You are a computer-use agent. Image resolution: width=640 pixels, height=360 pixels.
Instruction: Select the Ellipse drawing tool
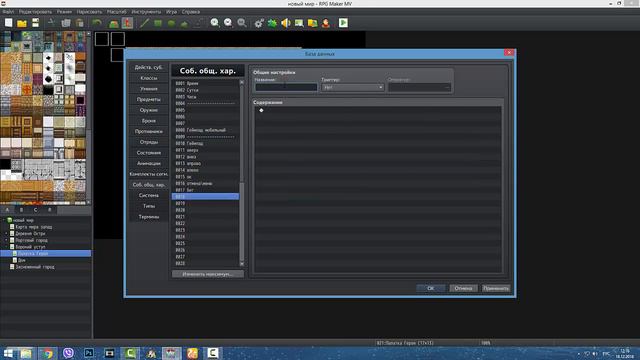point(171,23)
